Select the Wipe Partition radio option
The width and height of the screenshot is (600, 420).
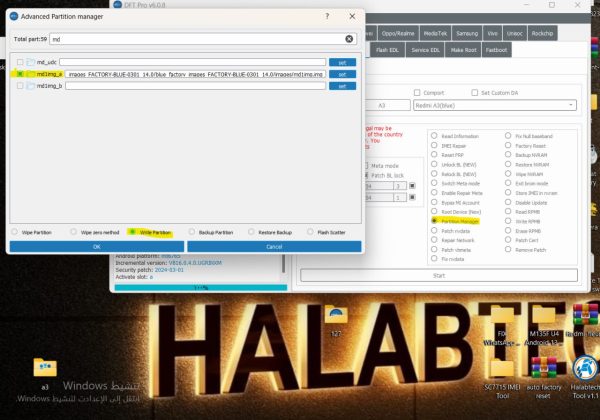15,232
